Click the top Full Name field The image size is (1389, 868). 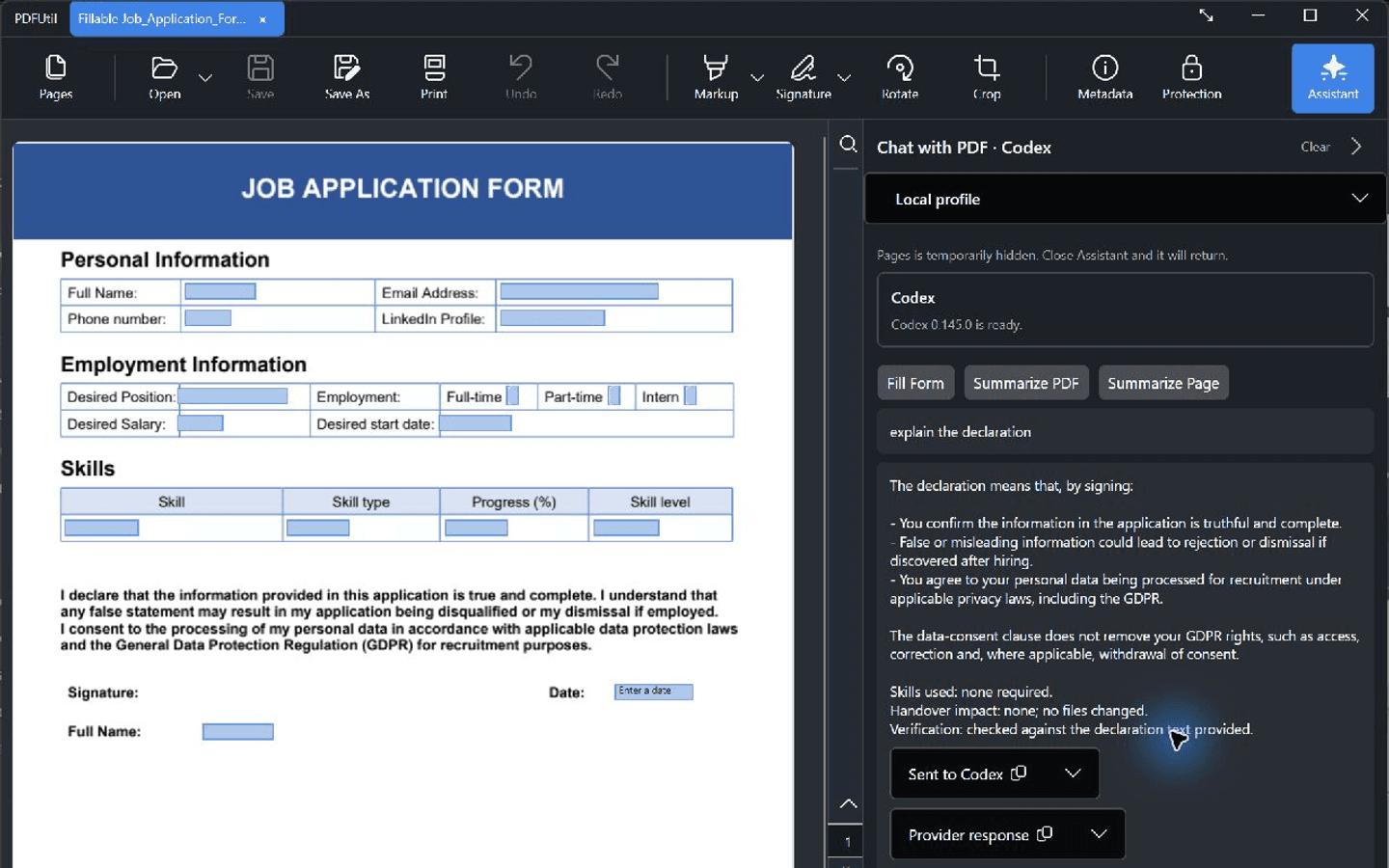click(220, 291)
